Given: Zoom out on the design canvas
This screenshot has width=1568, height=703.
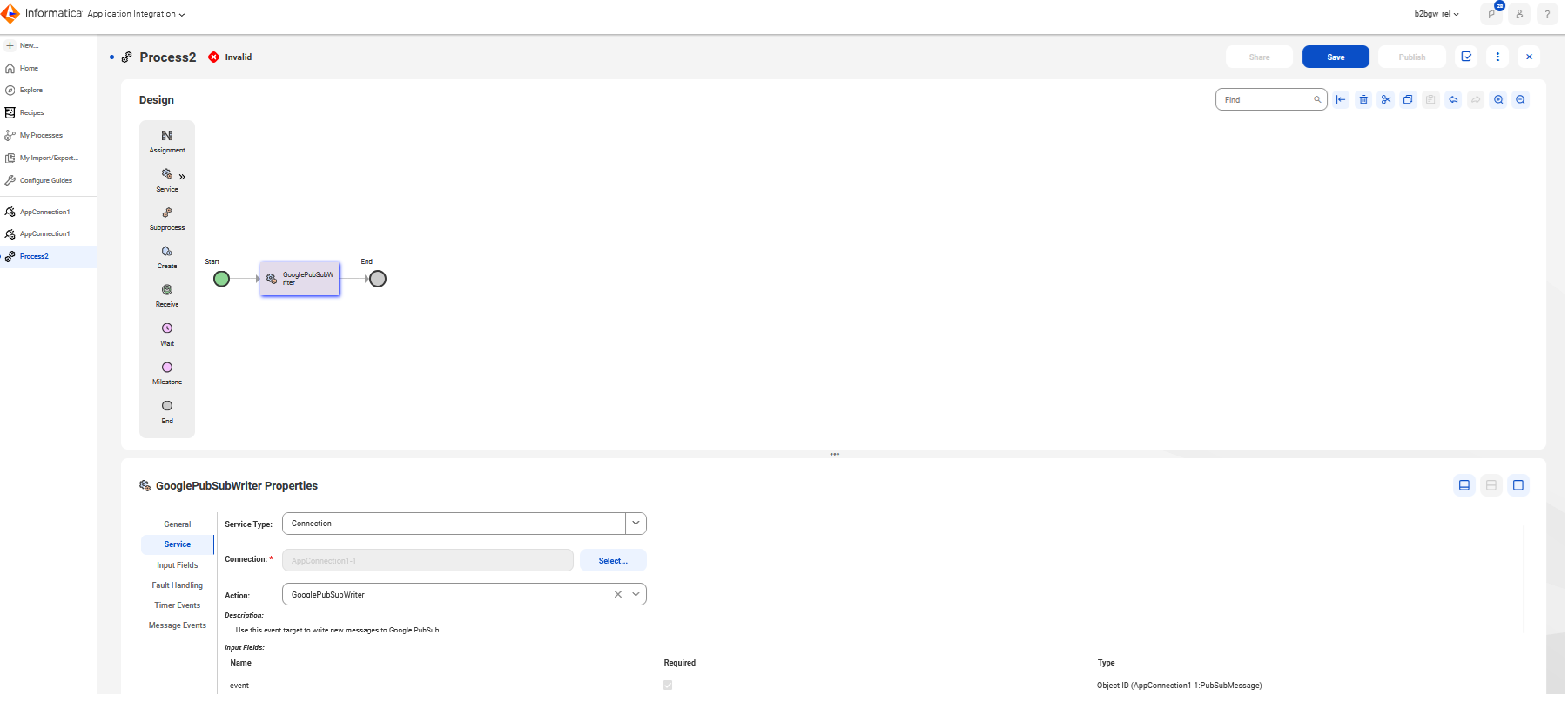Looking at the screenshot, I should coord(1520,99).
